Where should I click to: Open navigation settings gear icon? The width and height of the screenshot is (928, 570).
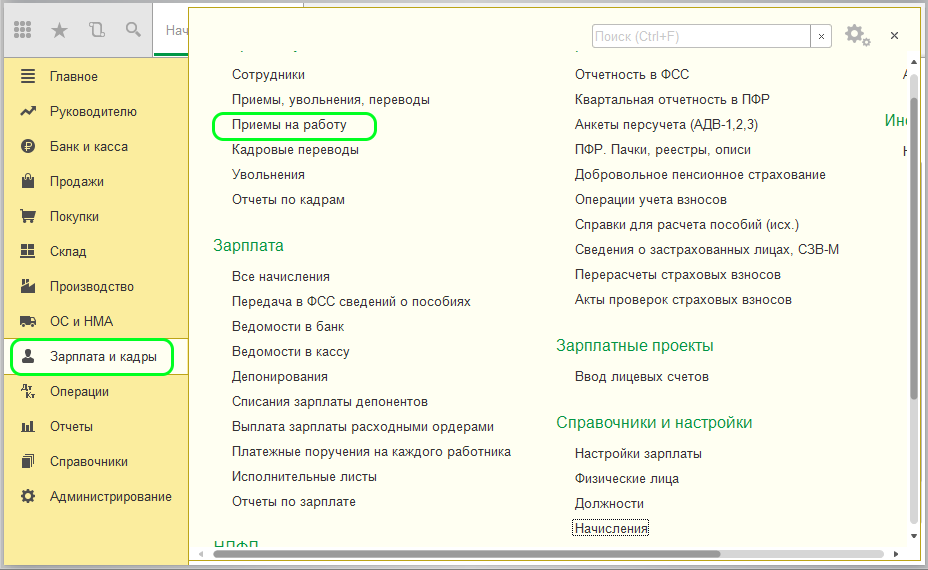(857, 36)
